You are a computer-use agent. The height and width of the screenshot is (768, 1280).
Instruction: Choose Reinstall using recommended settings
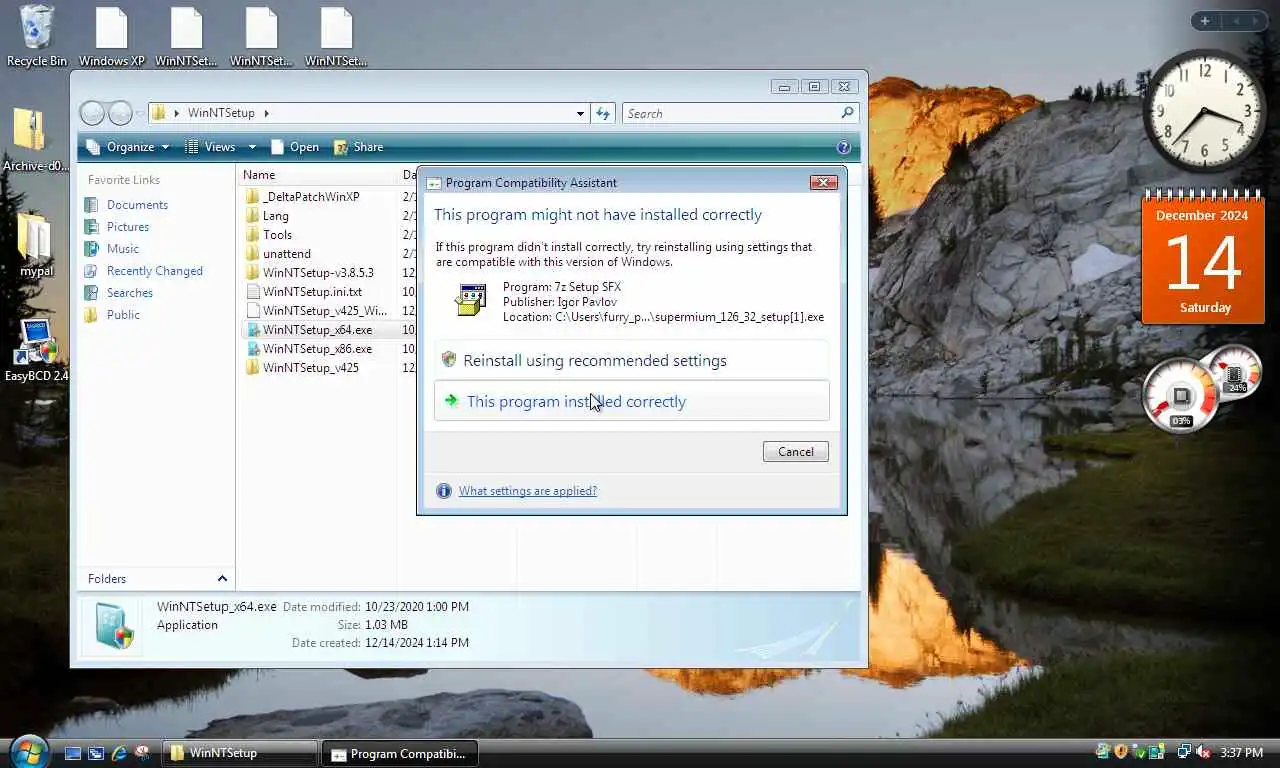[631, 360]
